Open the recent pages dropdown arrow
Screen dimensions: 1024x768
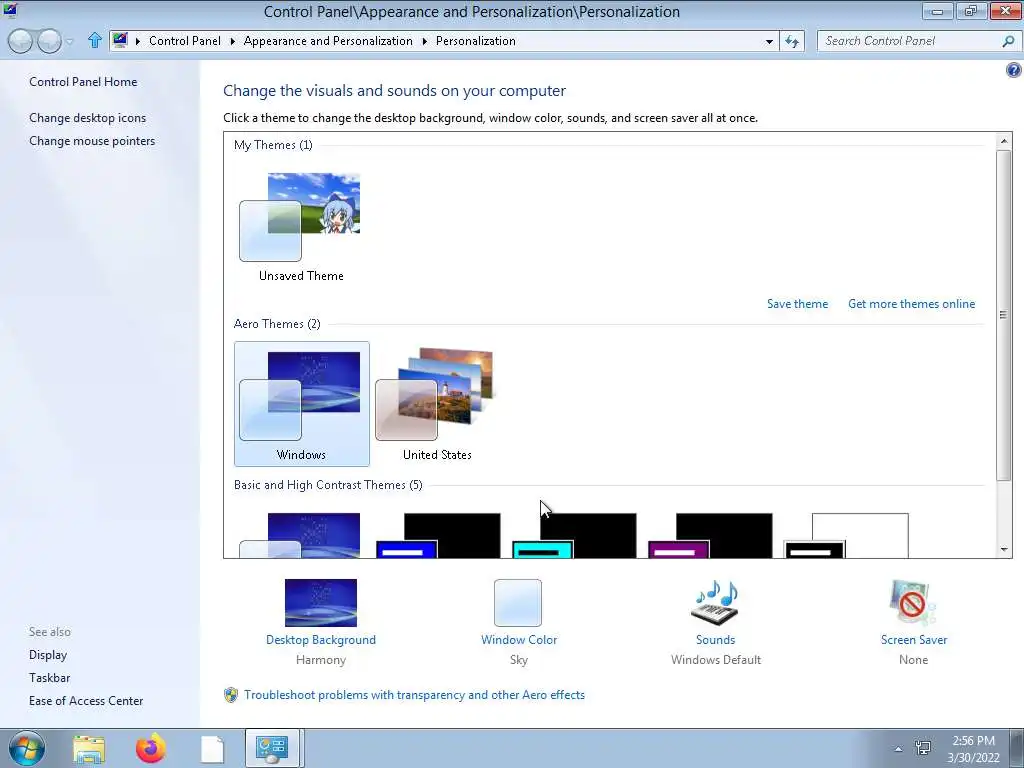point(70,42)
